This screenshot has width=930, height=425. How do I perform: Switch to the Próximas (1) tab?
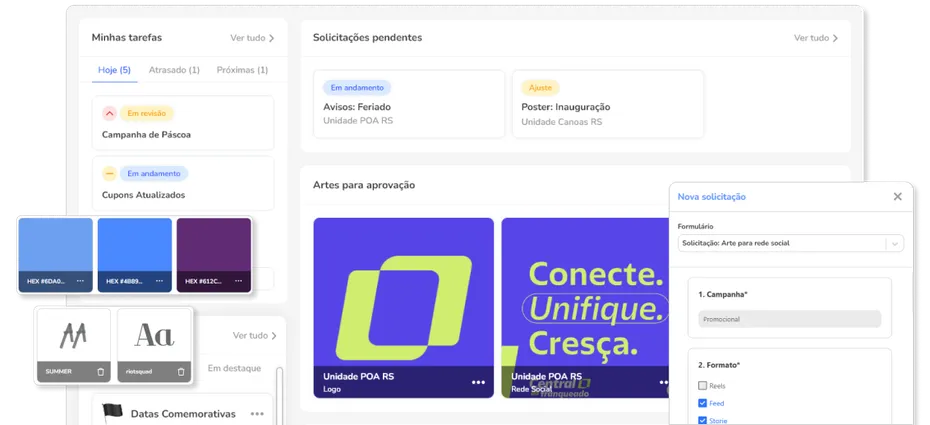pos(242,70)
